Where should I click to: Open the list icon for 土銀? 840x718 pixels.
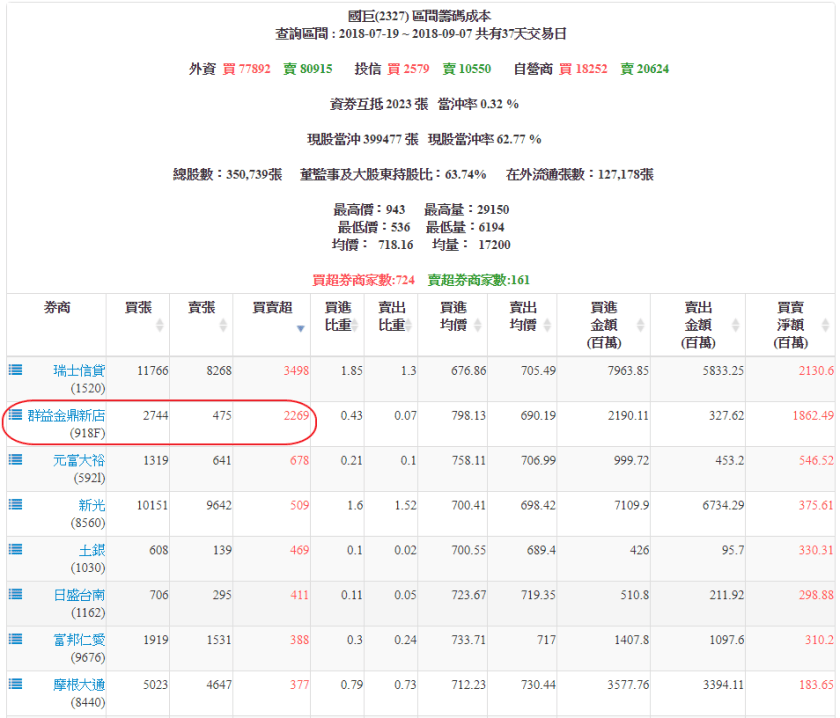coord(15,549)
